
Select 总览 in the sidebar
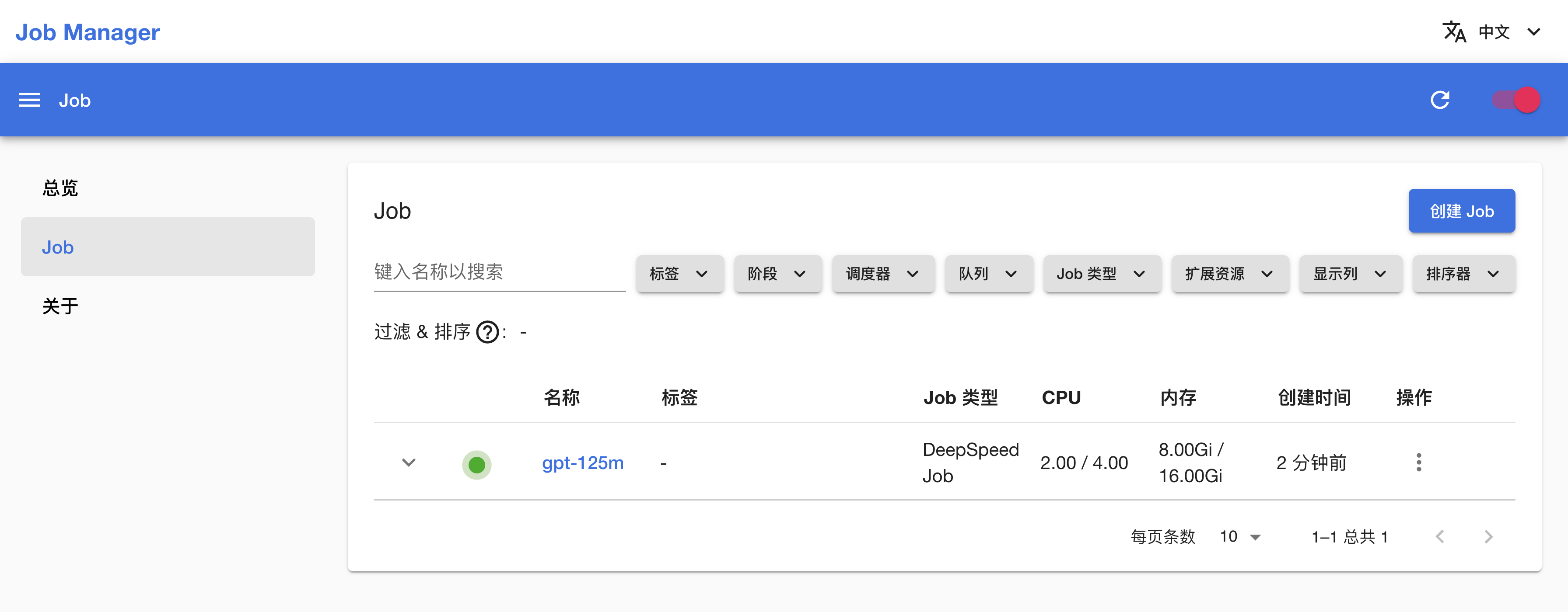pyautogui.click(x=168, y=188)
